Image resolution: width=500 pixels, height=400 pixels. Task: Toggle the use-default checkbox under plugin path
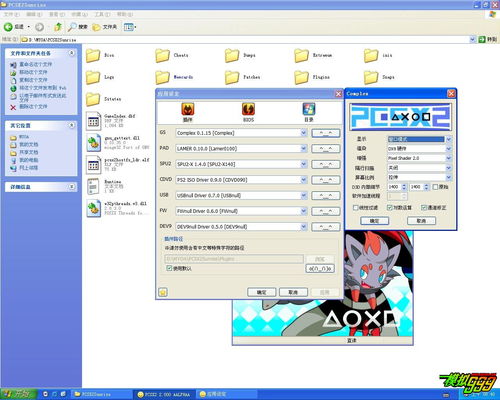[169, 268]
